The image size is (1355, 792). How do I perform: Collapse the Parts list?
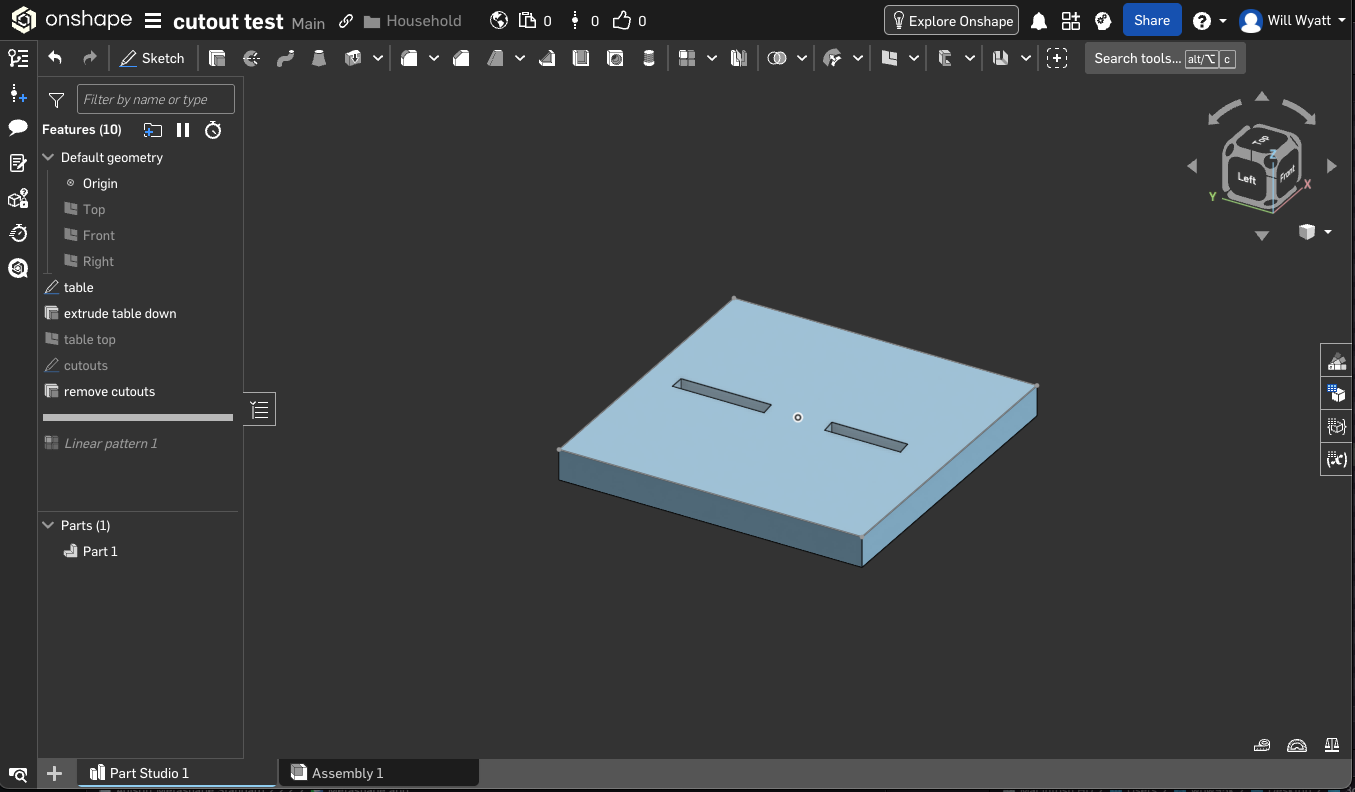(x=48, y=526)
